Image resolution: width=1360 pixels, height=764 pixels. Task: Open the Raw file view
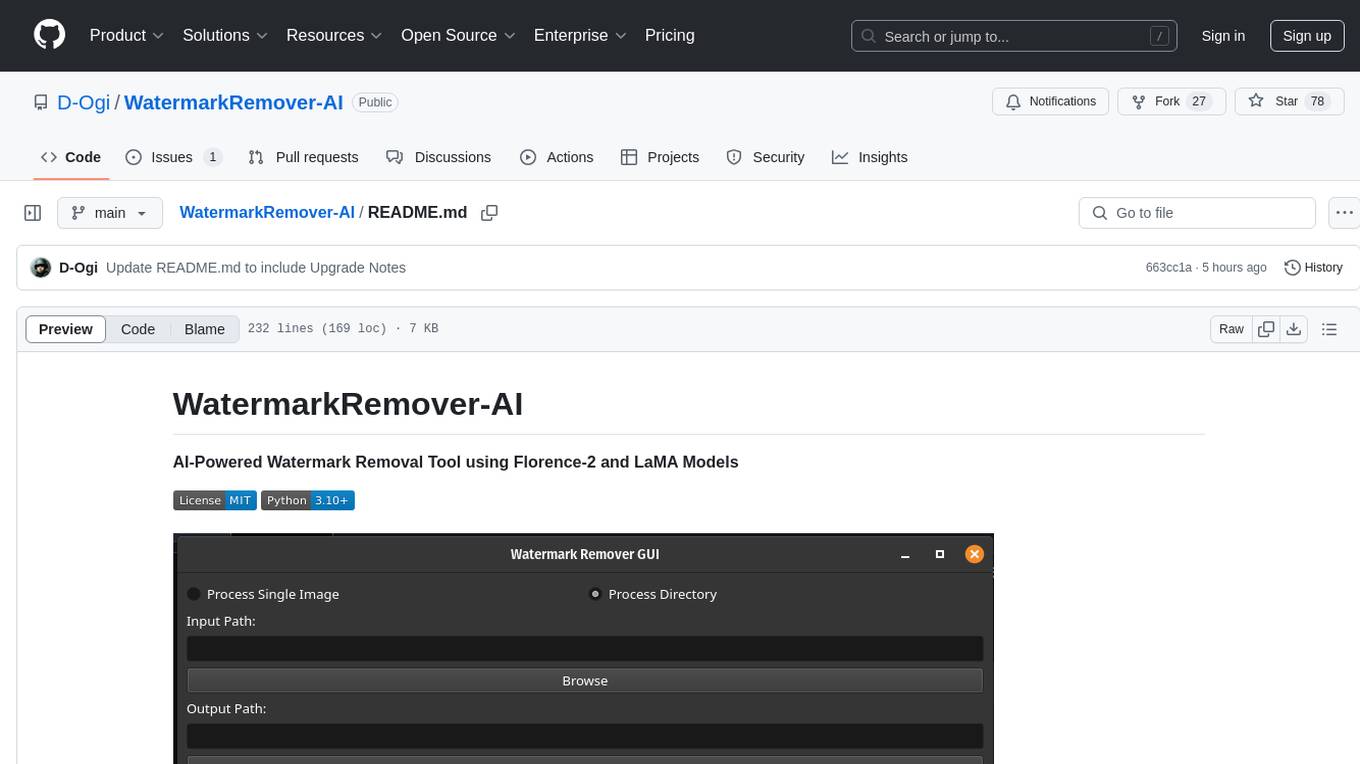(1231, 329)
